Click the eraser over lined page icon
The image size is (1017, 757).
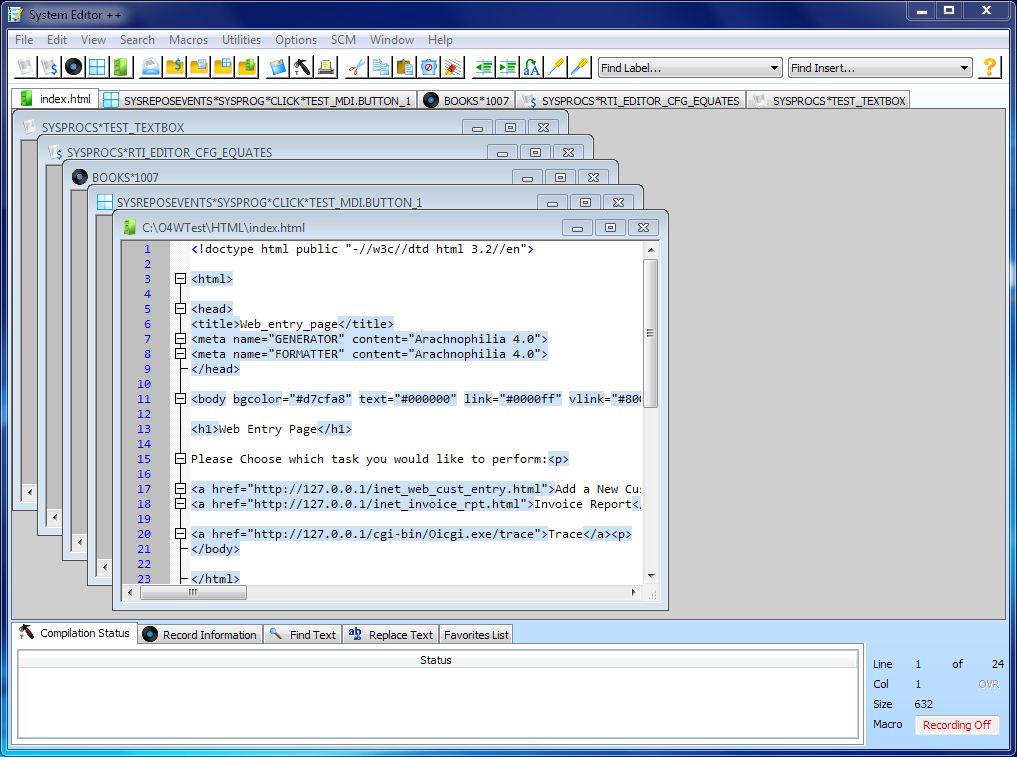pos(453,67)
